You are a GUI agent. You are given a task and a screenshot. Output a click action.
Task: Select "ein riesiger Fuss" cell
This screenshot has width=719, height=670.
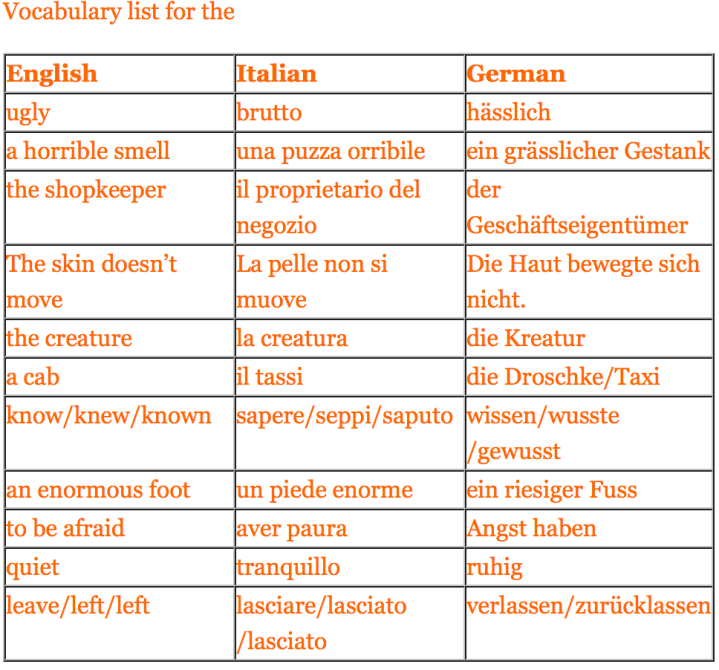552,490
